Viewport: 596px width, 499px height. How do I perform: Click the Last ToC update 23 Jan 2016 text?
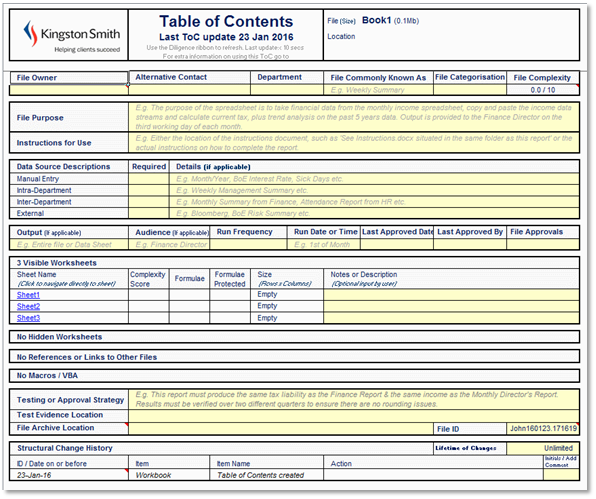(226, 37)
